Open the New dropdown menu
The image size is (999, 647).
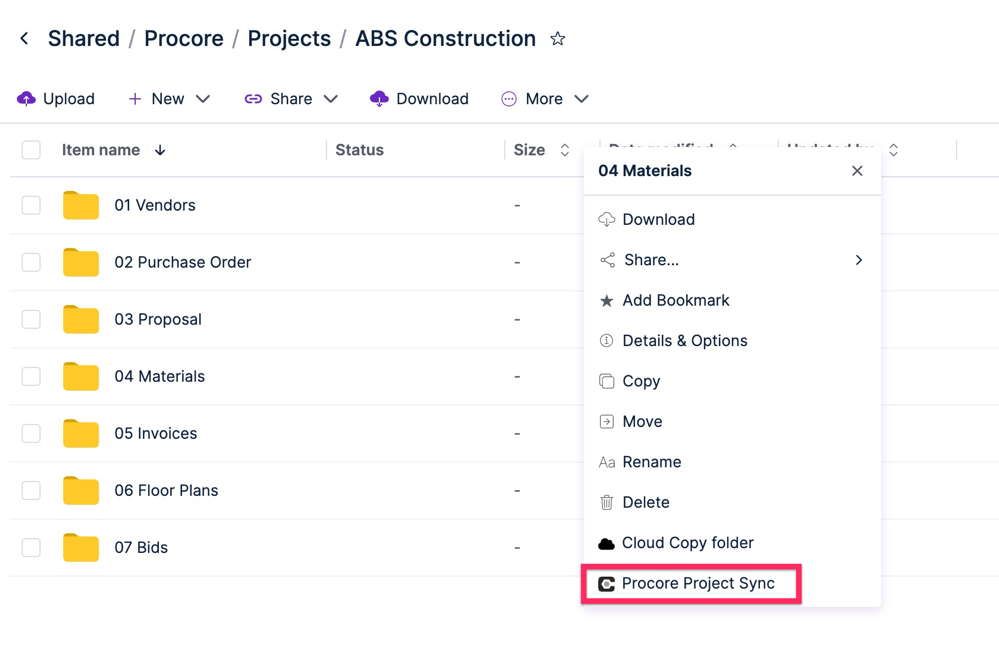170,98
